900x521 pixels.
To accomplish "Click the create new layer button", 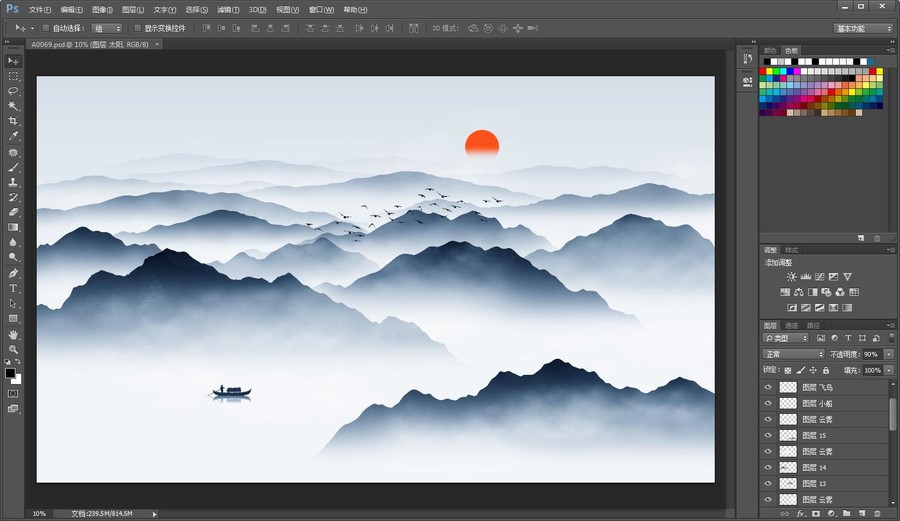I will [x=862, y=514].
